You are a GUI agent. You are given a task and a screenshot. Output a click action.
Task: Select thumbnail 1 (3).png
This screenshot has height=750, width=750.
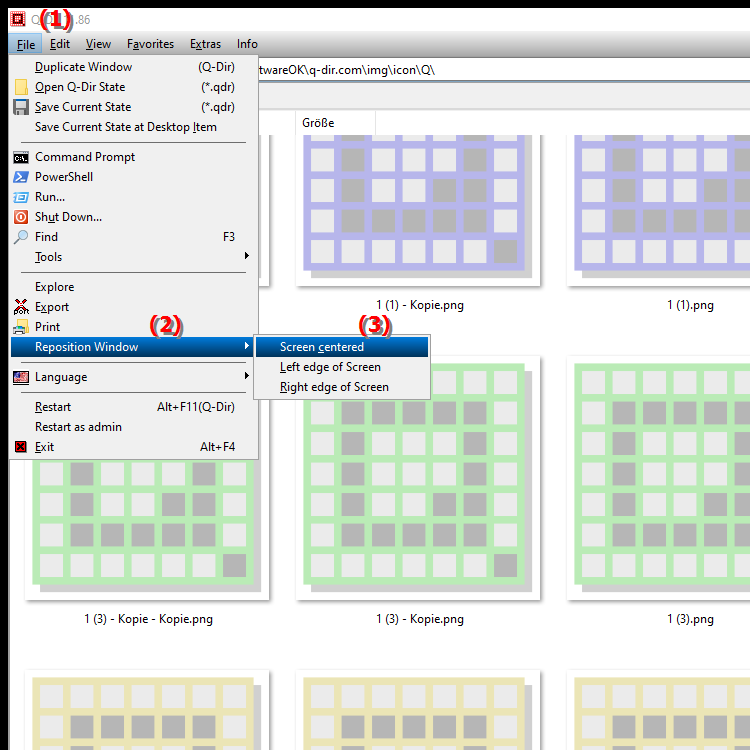659,478
